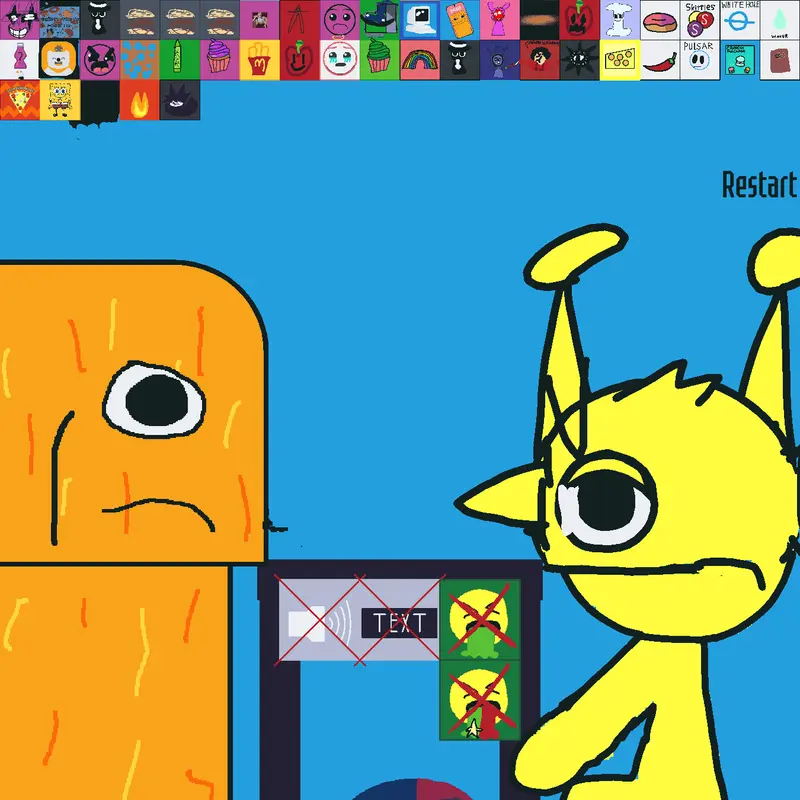Select the pink frosted donut character
Screen dimensions: 800x800
660,20
